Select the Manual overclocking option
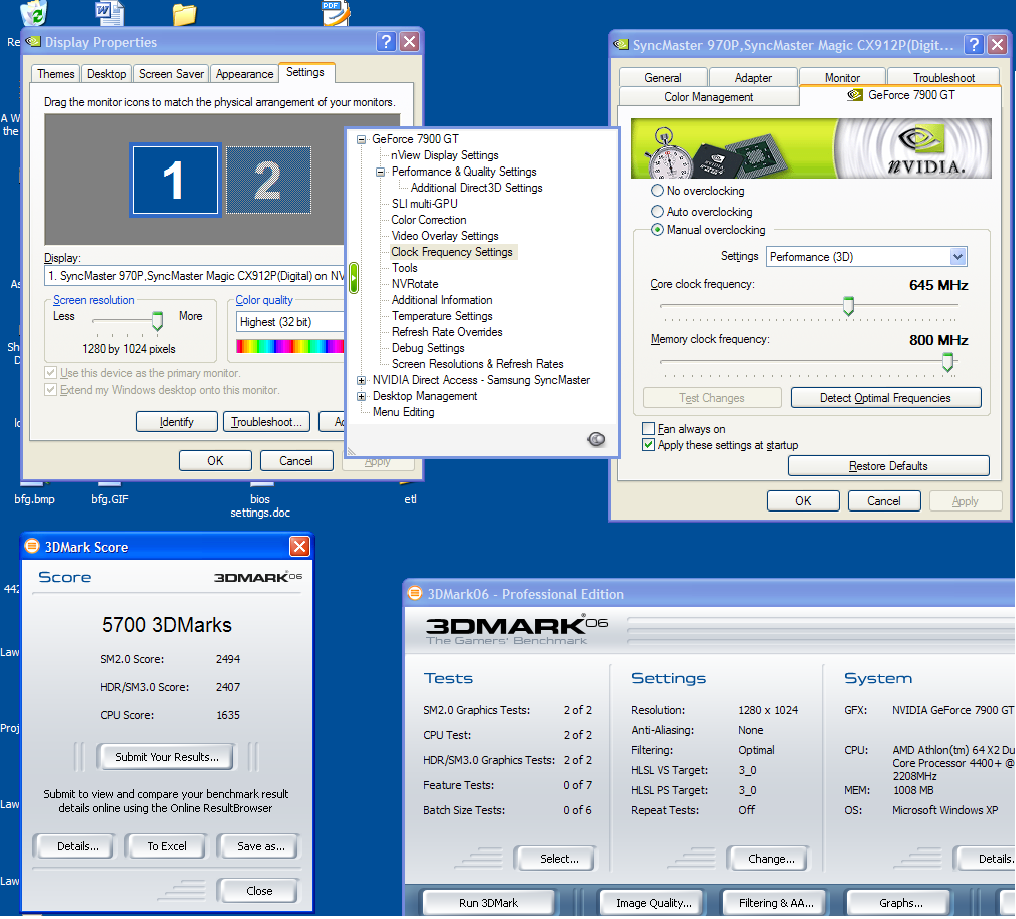The image size is (1016, 919). 657,229
